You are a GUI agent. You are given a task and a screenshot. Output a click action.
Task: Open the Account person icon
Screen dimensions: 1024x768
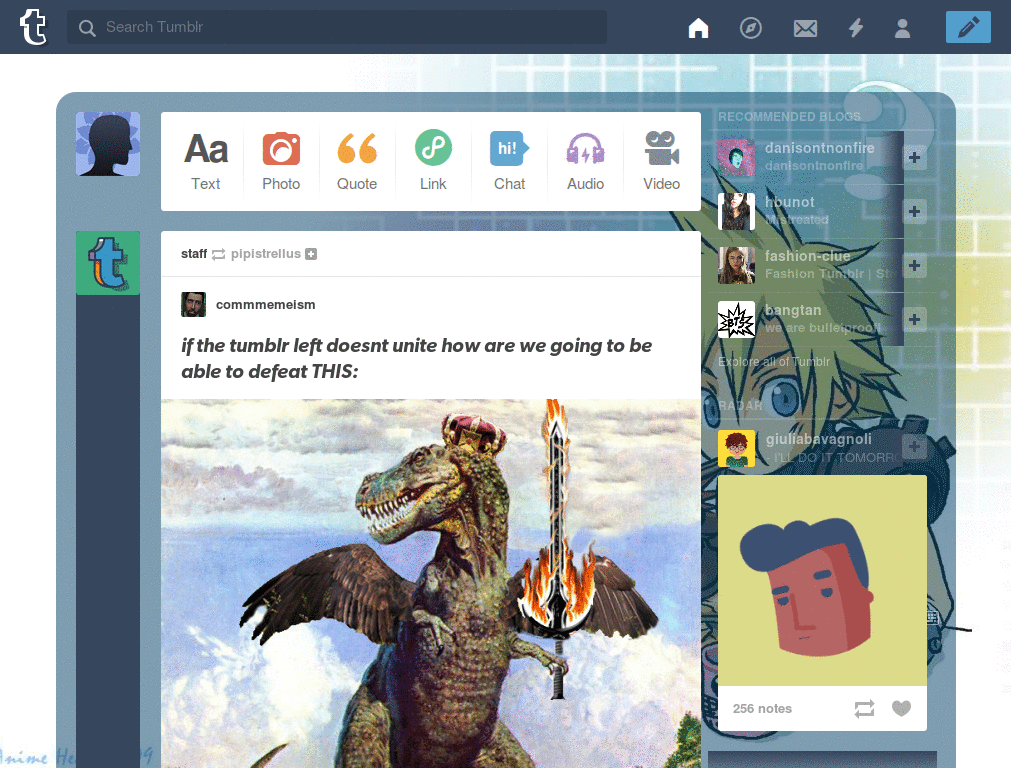(x=903, y=28)
